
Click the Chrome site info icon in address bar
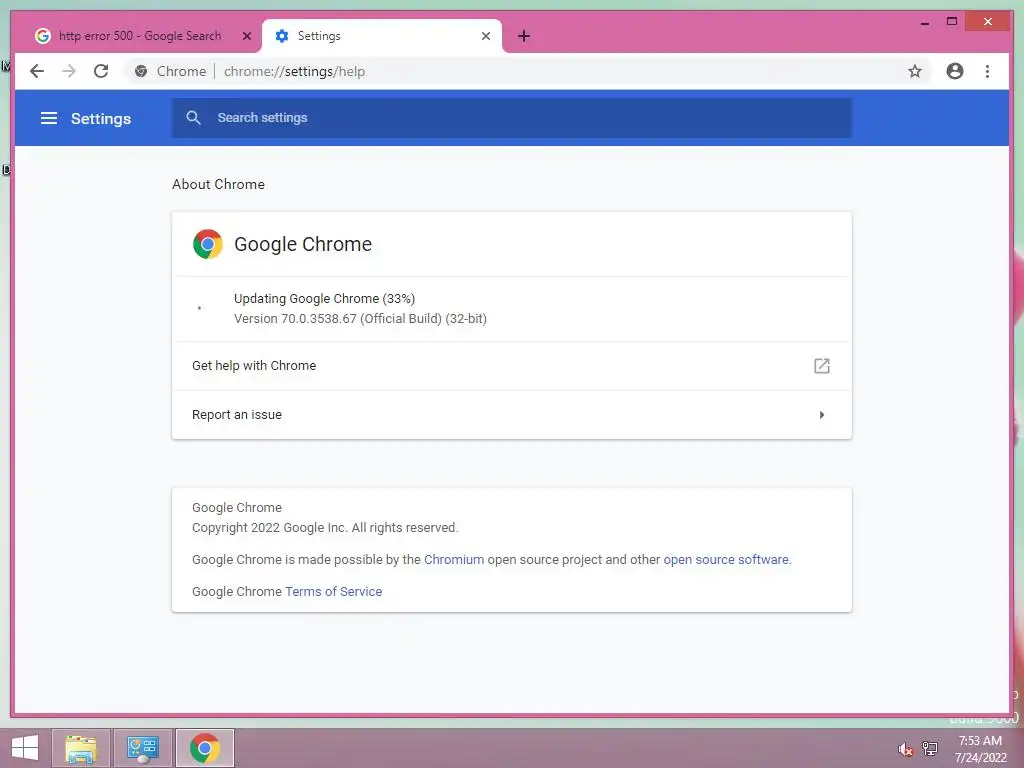pos(140,71)
